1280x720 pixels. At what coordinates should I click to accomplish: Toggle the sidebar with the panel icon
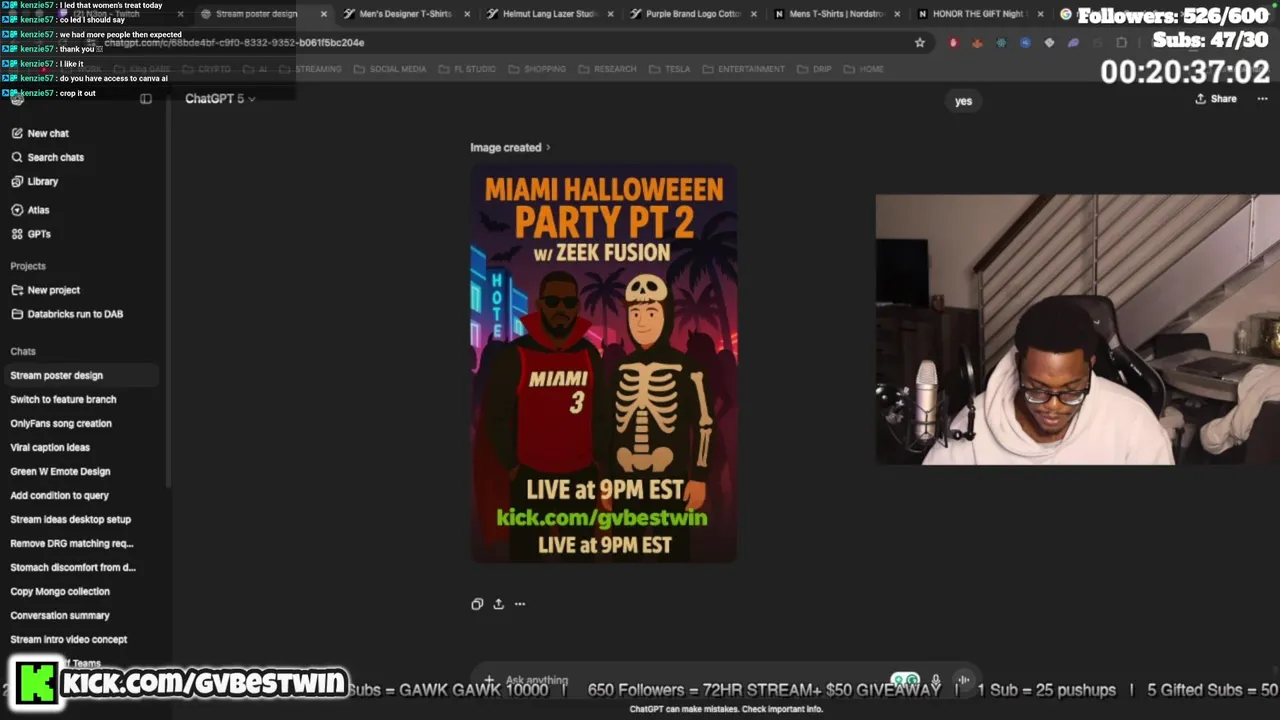click(x=146, y=98)
